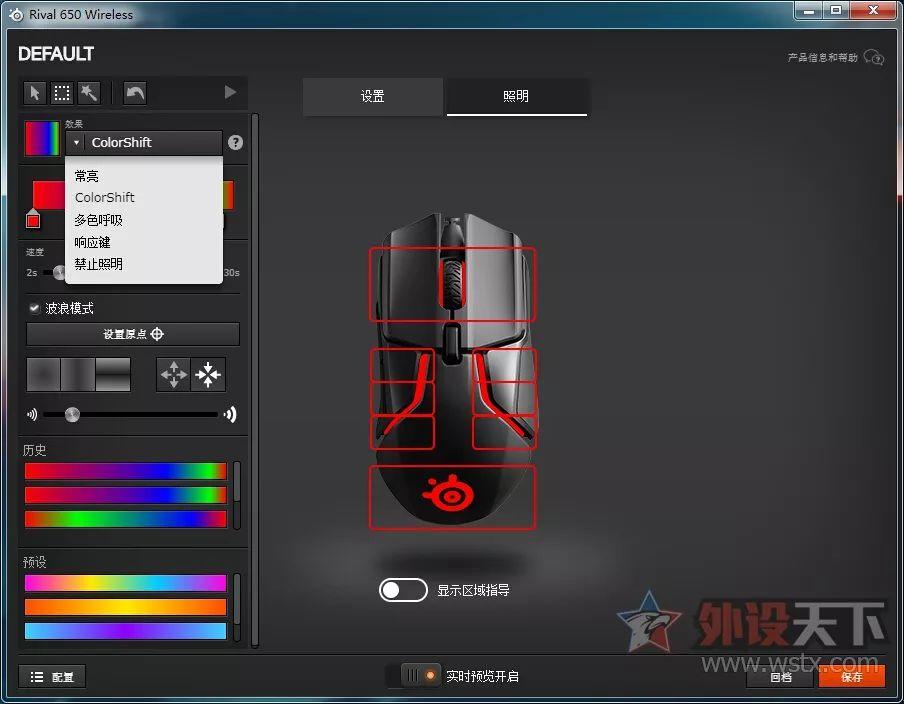Select the vertical wave pattern thumbnail
This screenshot has height=704, width=904.
tap(113, 375)
